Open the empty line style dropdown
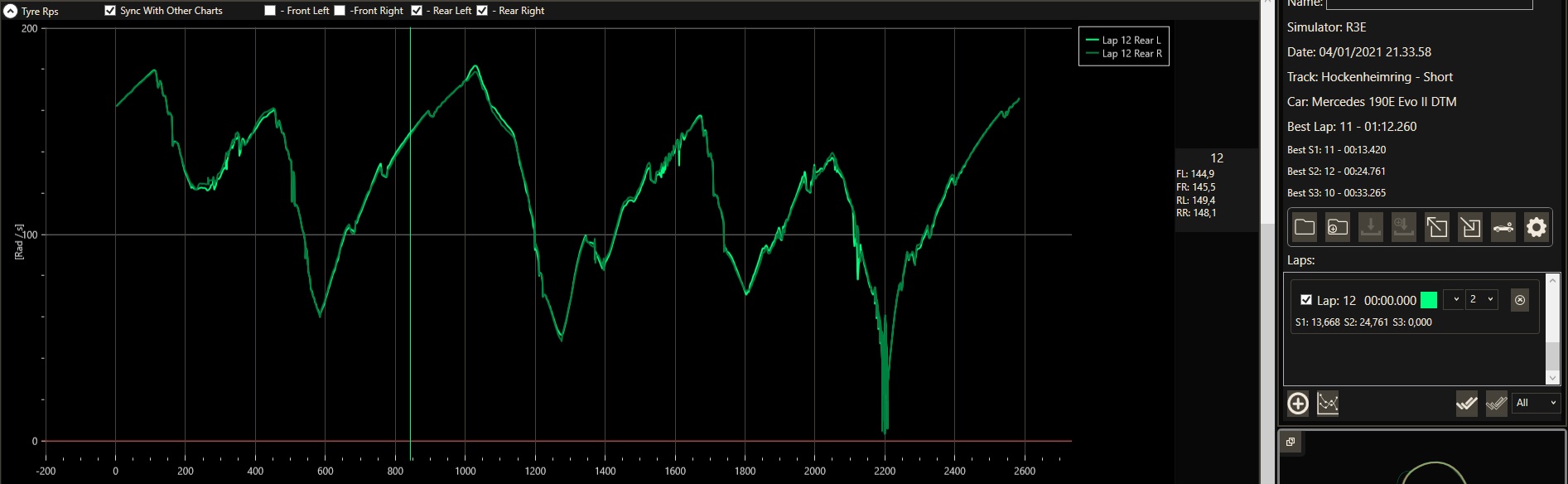1568x484 pixels. pyautogui.click(x=1454, y=299)
